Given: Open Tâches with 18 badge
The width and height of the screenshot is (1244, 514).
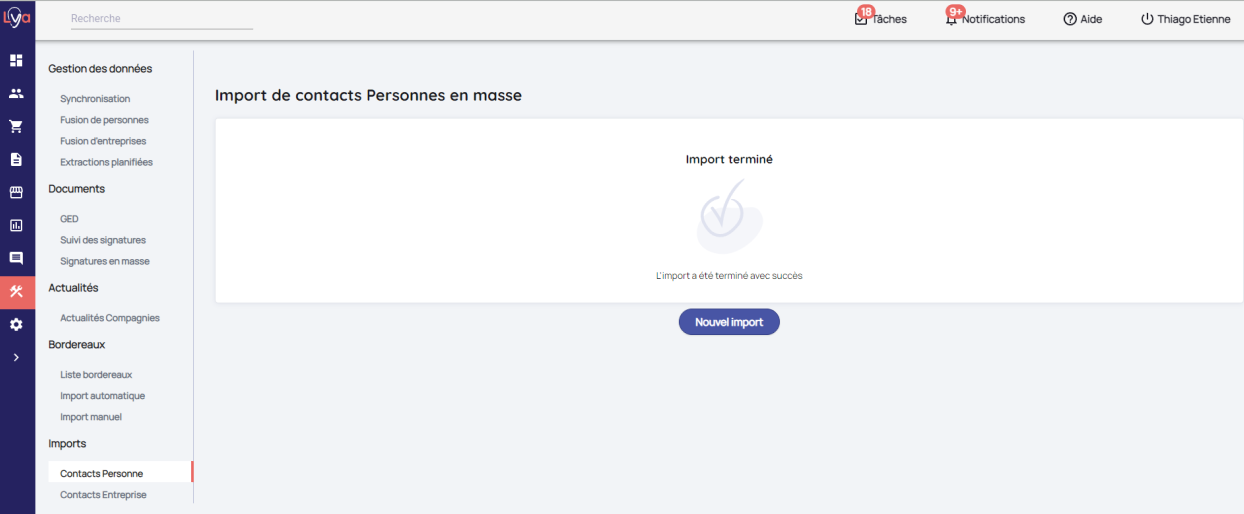Looking at the screenshot, I should [881, 19].
